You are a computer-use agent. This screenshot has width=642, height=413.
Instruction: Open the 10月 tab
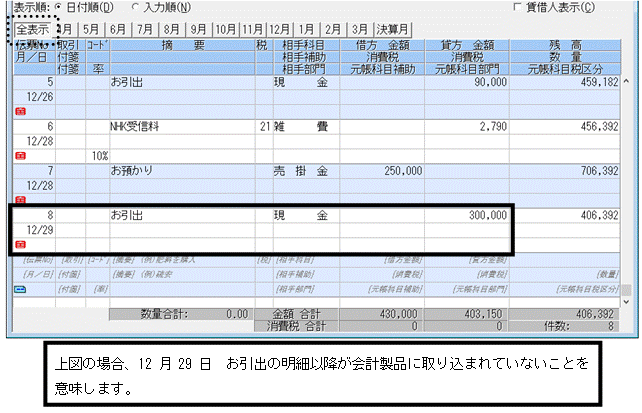(x=225, y=29)
